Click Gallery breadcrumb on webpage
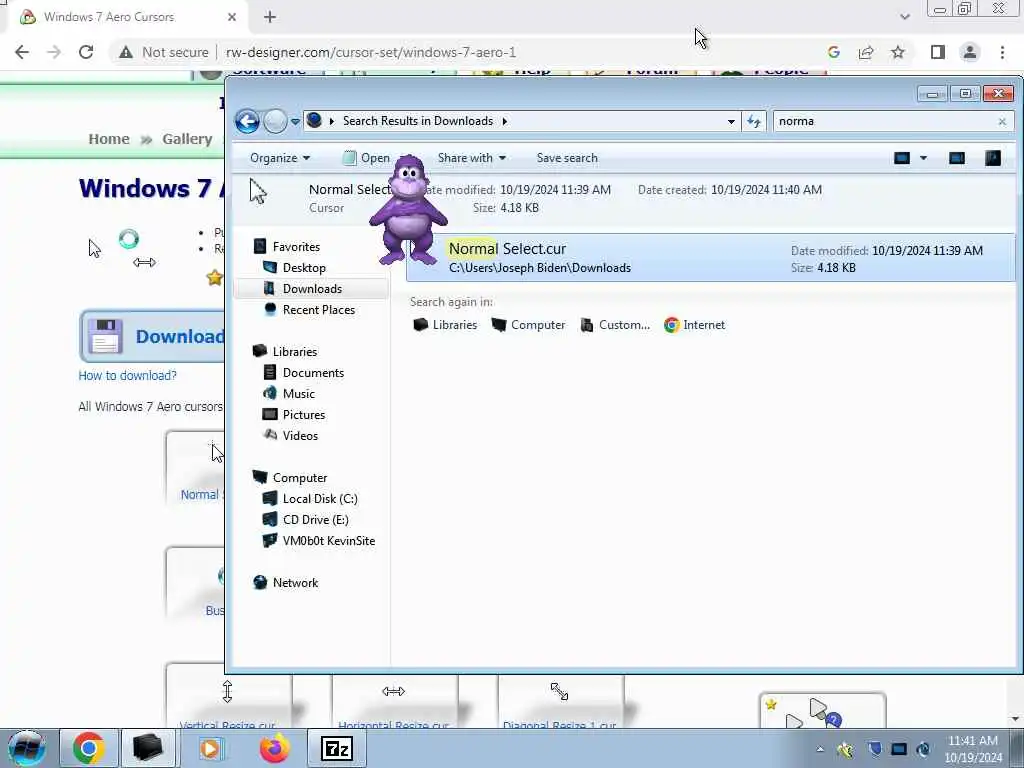 pyautogui.click(x=187, y=139)
